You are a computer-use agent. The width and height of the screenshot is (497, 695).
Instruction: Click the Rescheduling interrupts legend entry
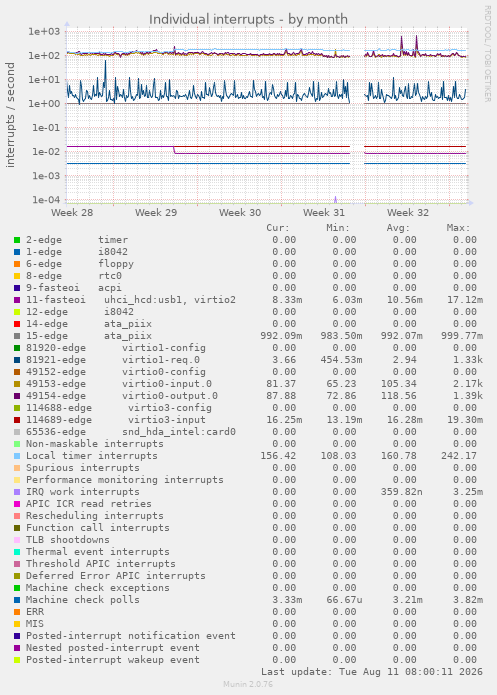coord(94,516)
